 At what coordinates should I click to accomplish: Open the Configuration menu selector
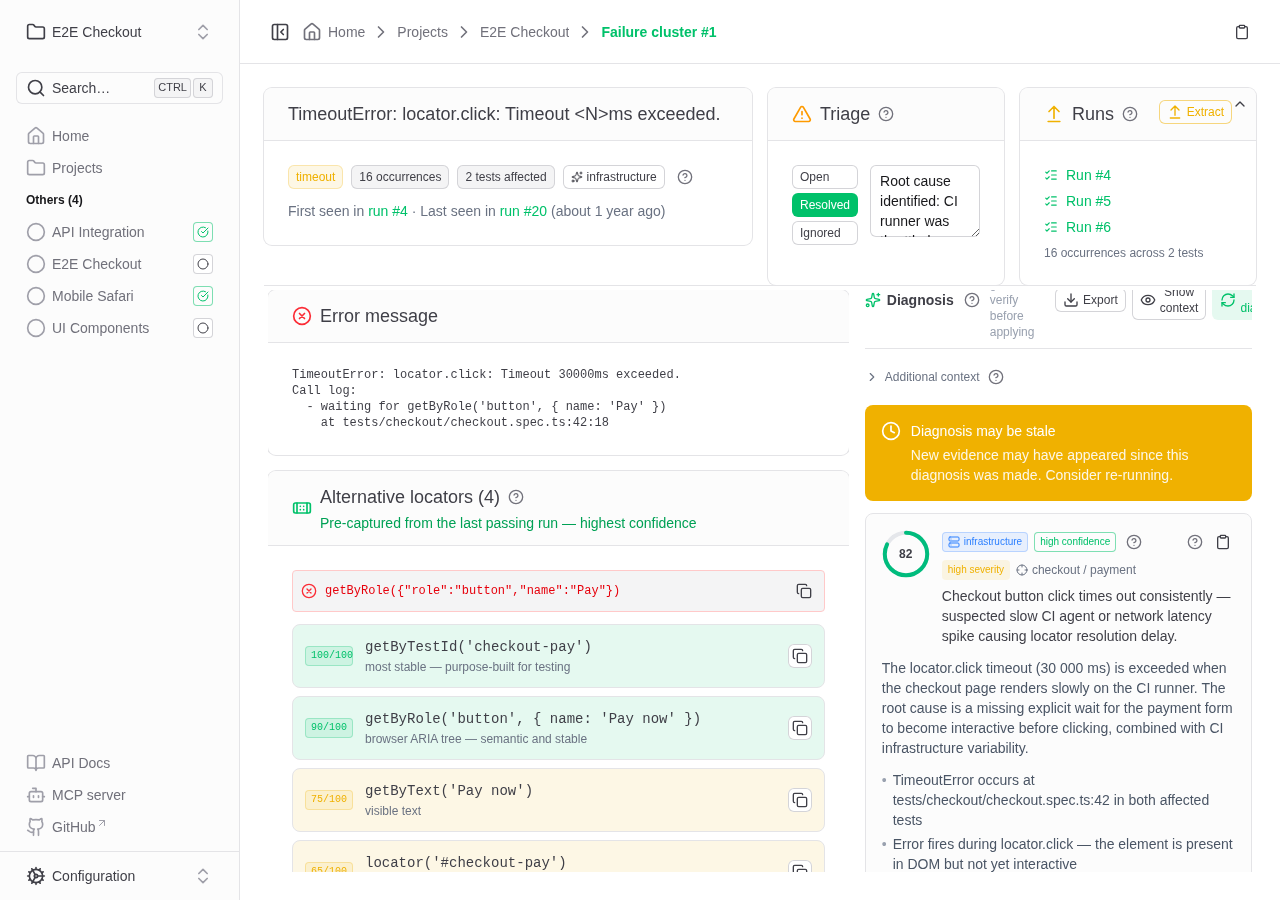pos(119,876)
